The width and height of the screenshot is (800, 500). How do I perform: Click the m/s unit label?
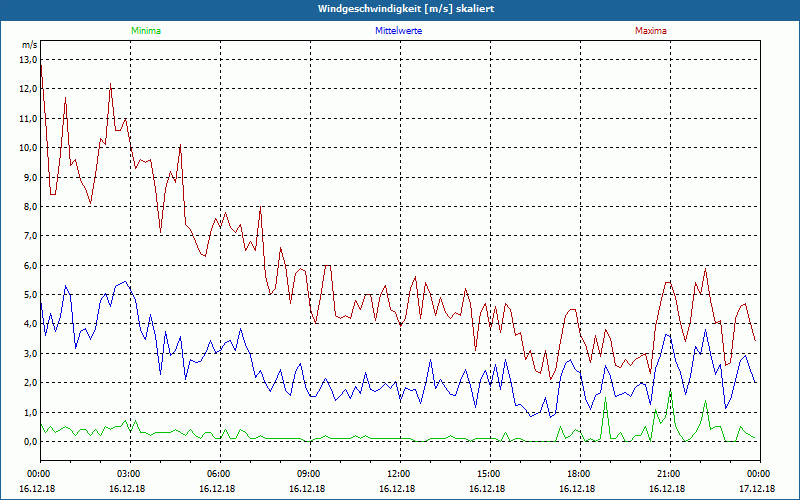[x=29, y=45]
